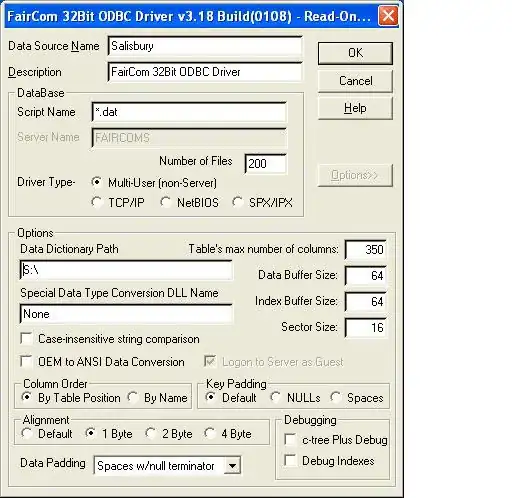Select the Number of Files field
The image size is (512, 498).
pos(266,164)
